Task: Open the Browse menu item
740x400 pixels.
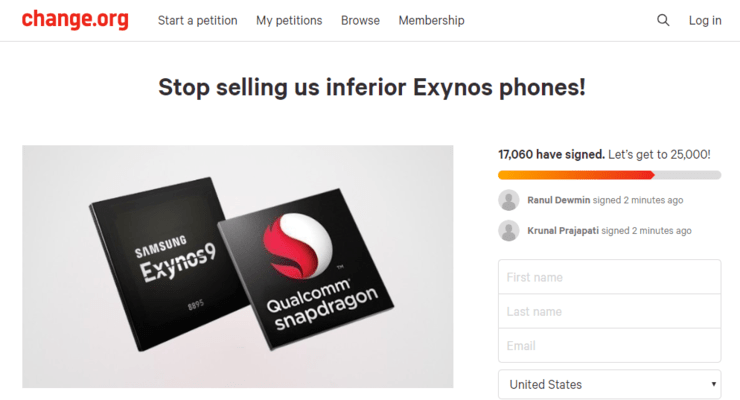Action: 360,20
